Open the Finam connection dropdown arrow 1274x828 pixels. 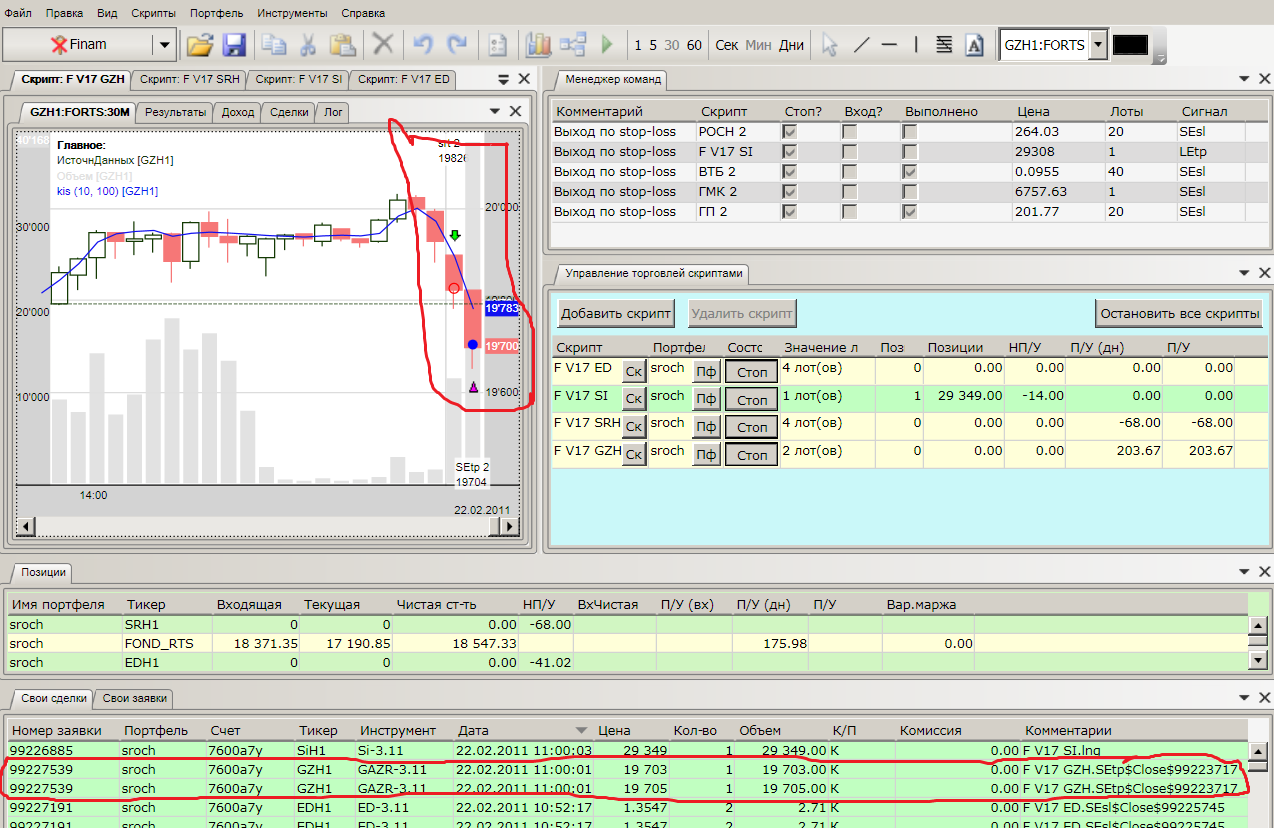163,45
